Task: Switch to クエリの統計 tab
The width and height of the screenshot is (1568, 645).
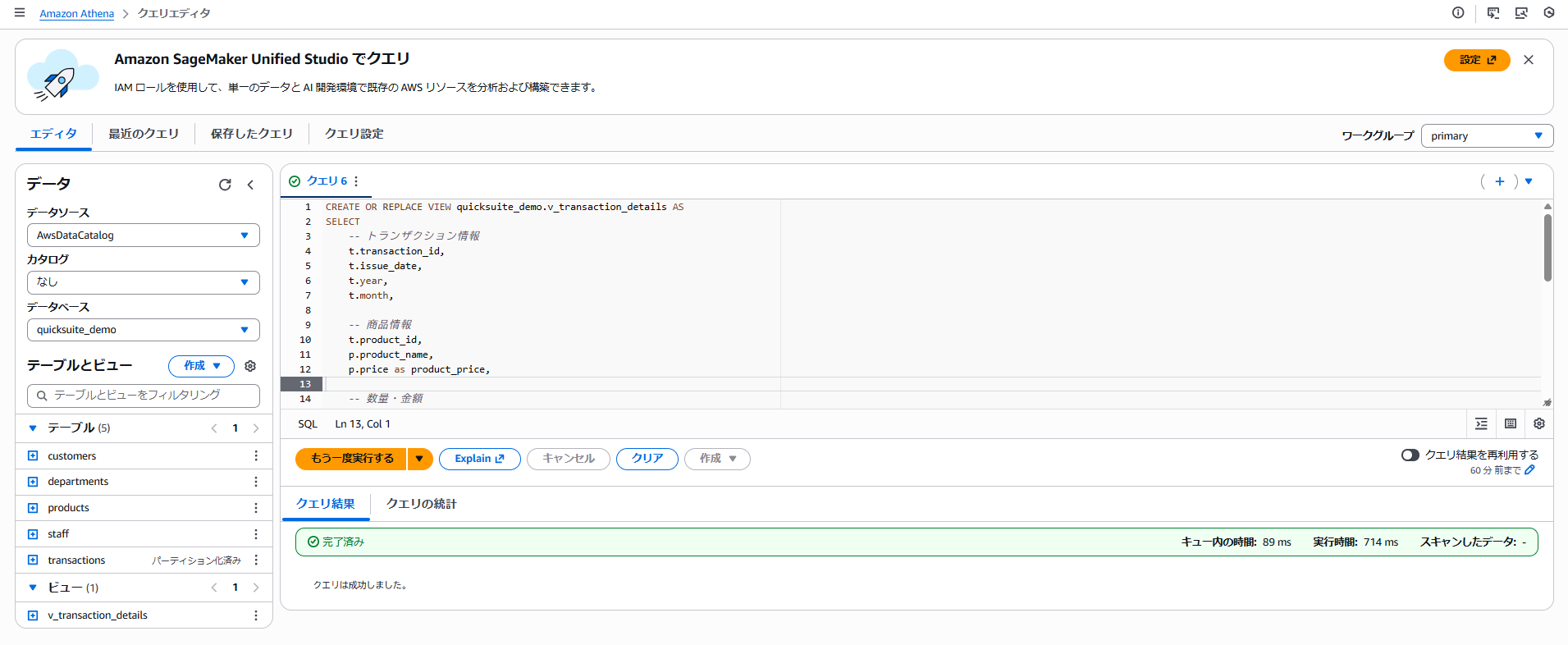Action: point(421,504)
